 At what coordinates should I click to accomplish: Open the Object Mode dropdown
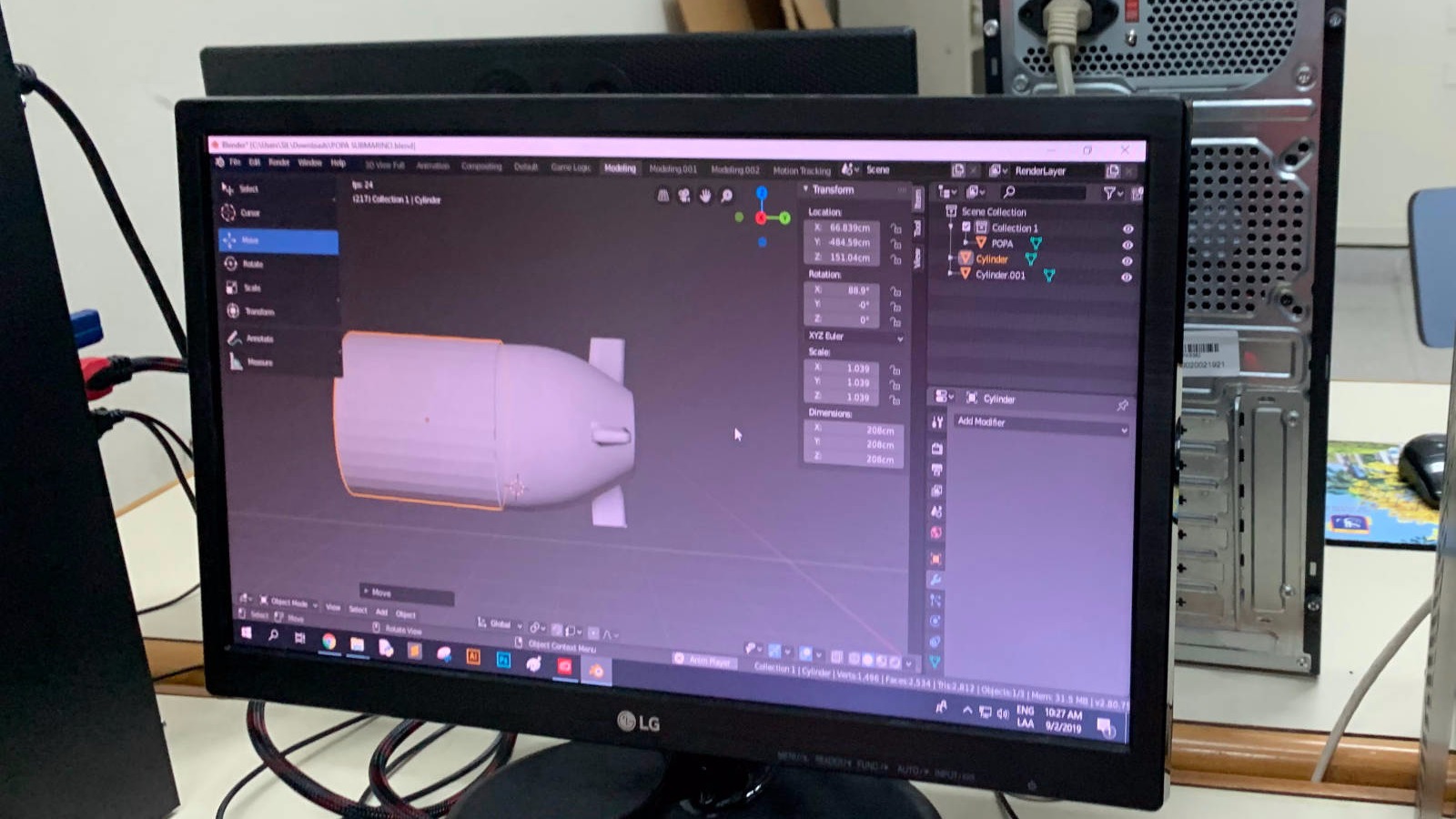point(288,602)
